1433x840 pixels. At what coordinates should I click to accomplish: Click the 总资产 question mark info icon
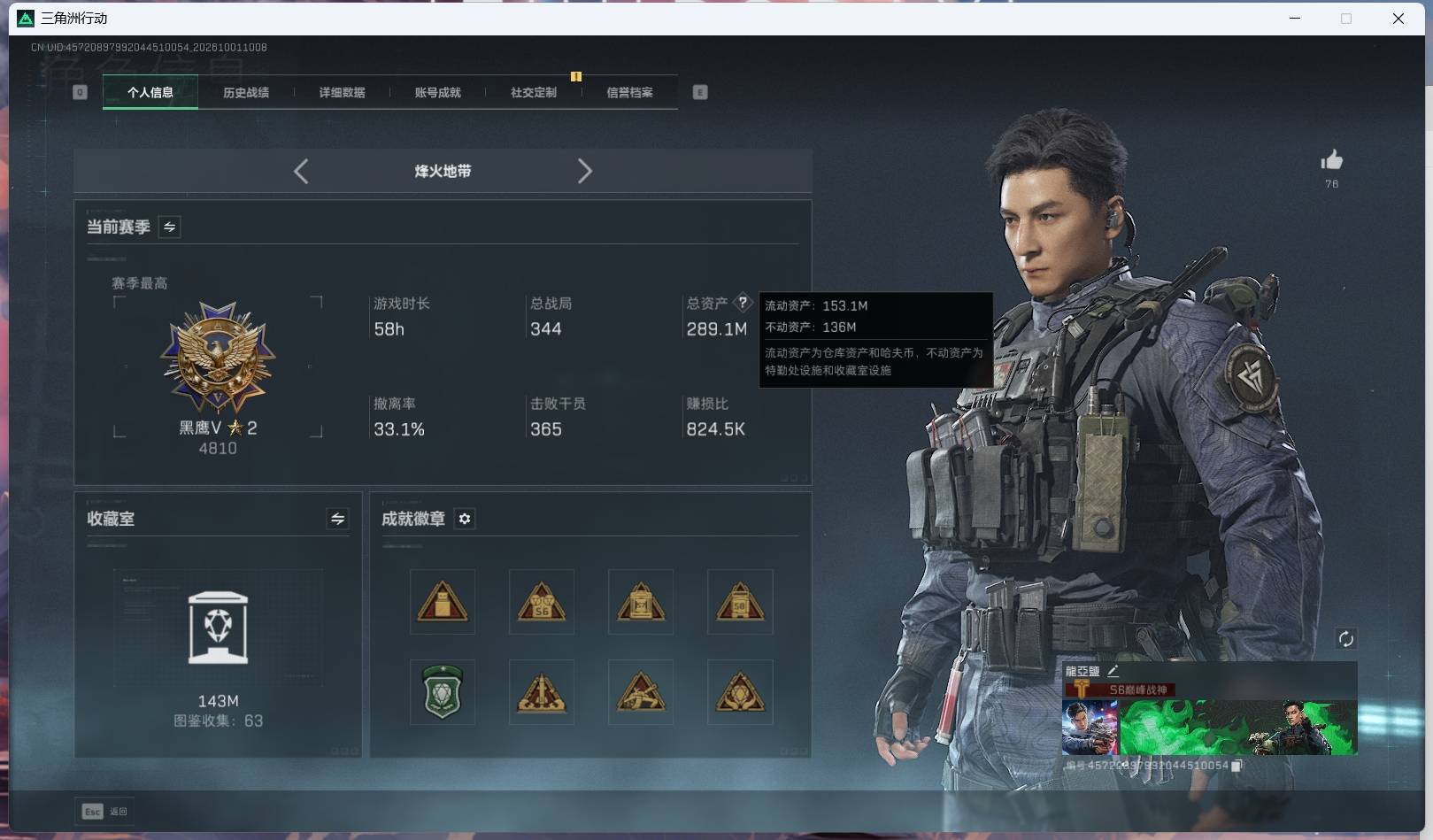pos(743,303)
